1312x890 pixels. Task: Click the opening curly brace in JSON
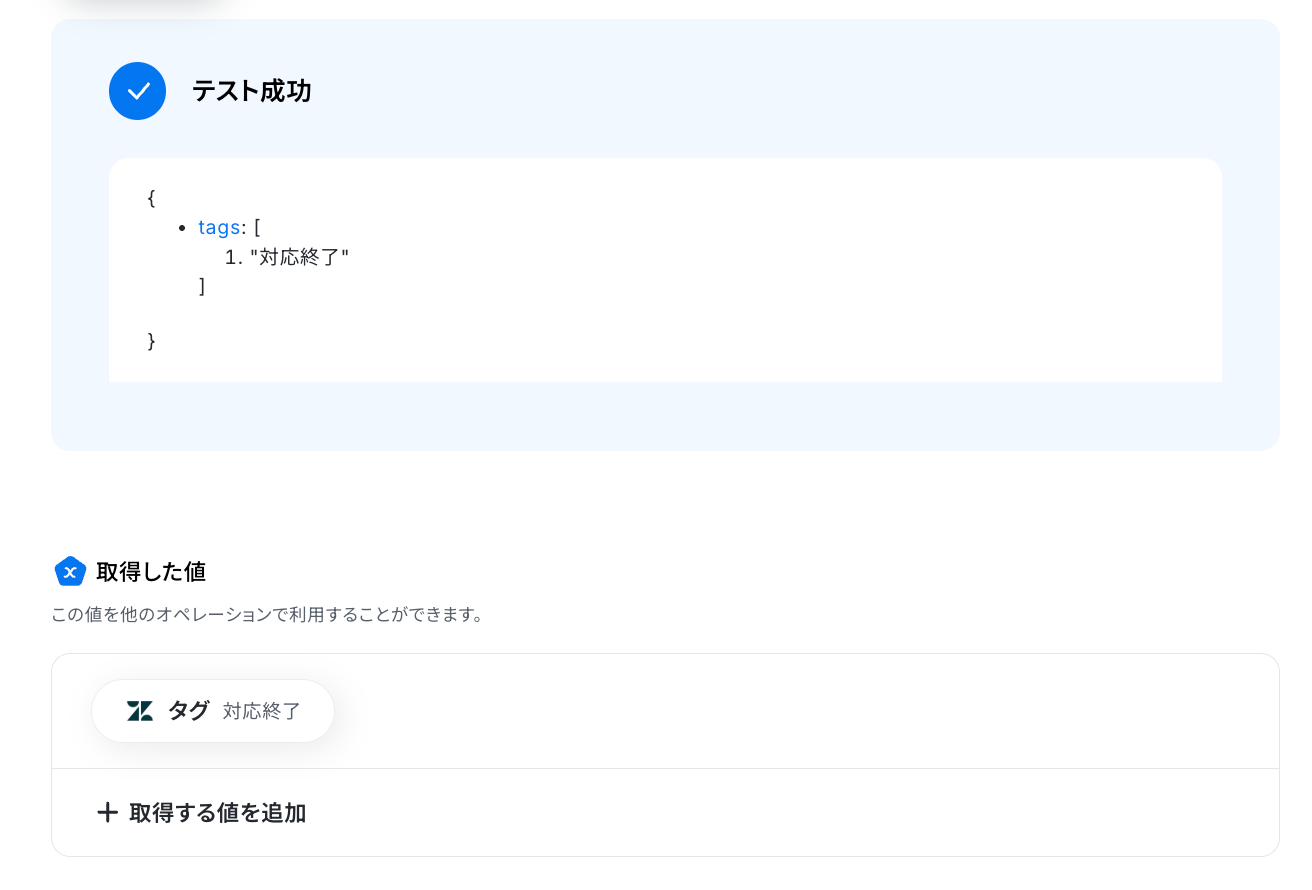tap(152, 198)
